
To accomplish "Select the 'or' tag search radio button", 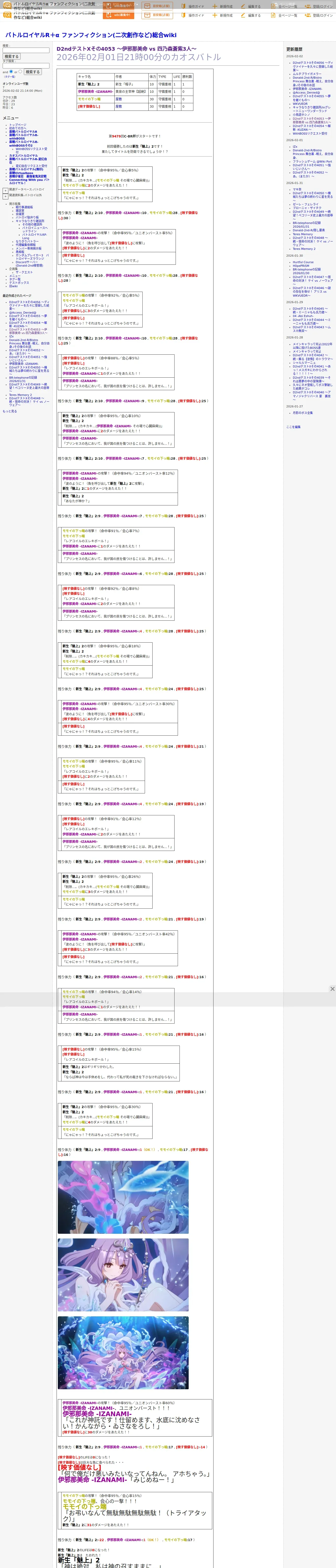I will coord(20,72).
